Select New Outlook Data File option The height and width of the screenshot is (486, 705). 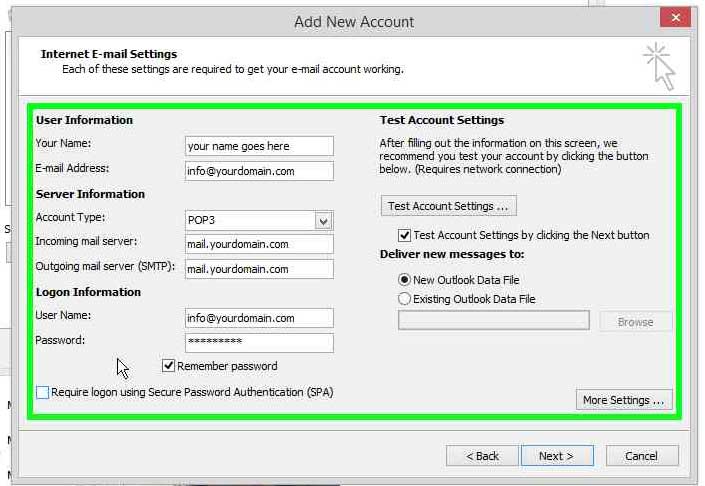[404, 280]
